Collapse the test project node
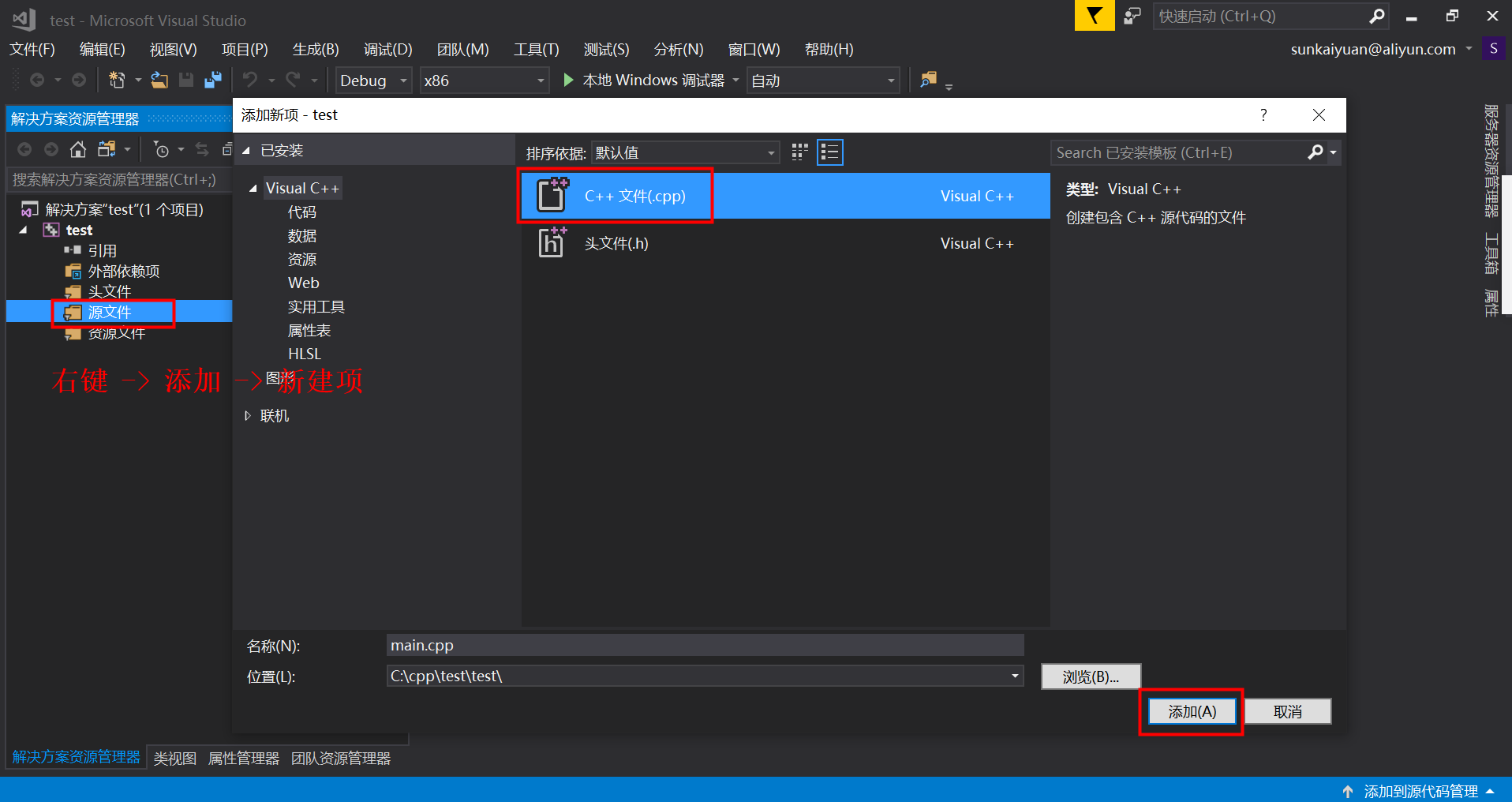 point(24,230)
